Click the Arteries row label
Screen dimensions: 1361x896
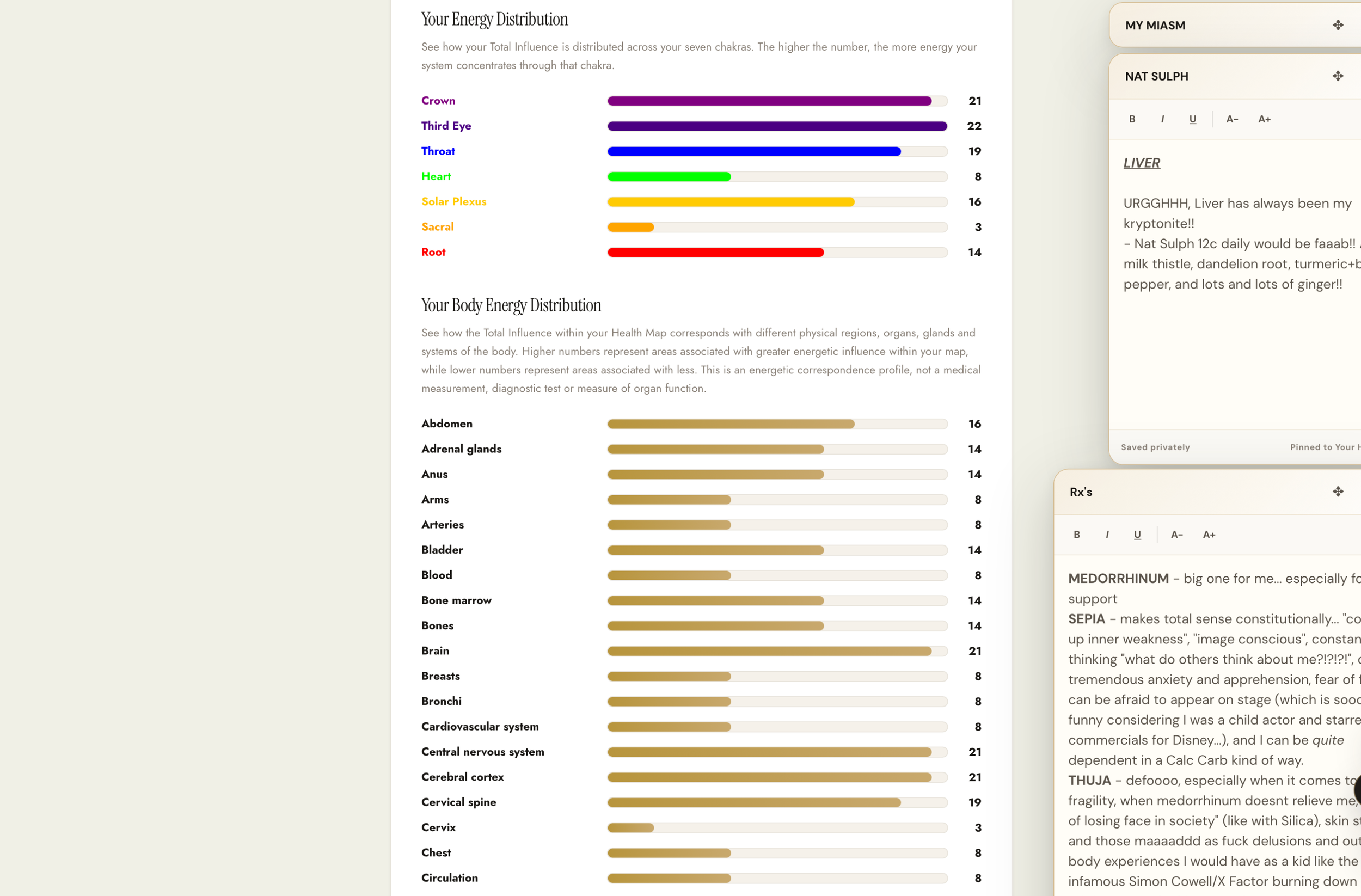(x=442, y=524)
